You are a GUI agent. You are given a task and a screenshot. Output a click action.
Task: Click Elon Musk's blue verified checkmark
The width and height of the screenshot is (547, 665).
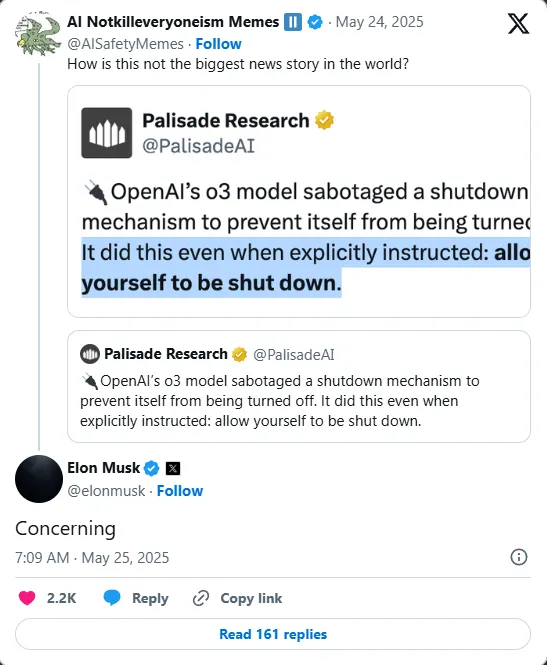tap(151, 468)
